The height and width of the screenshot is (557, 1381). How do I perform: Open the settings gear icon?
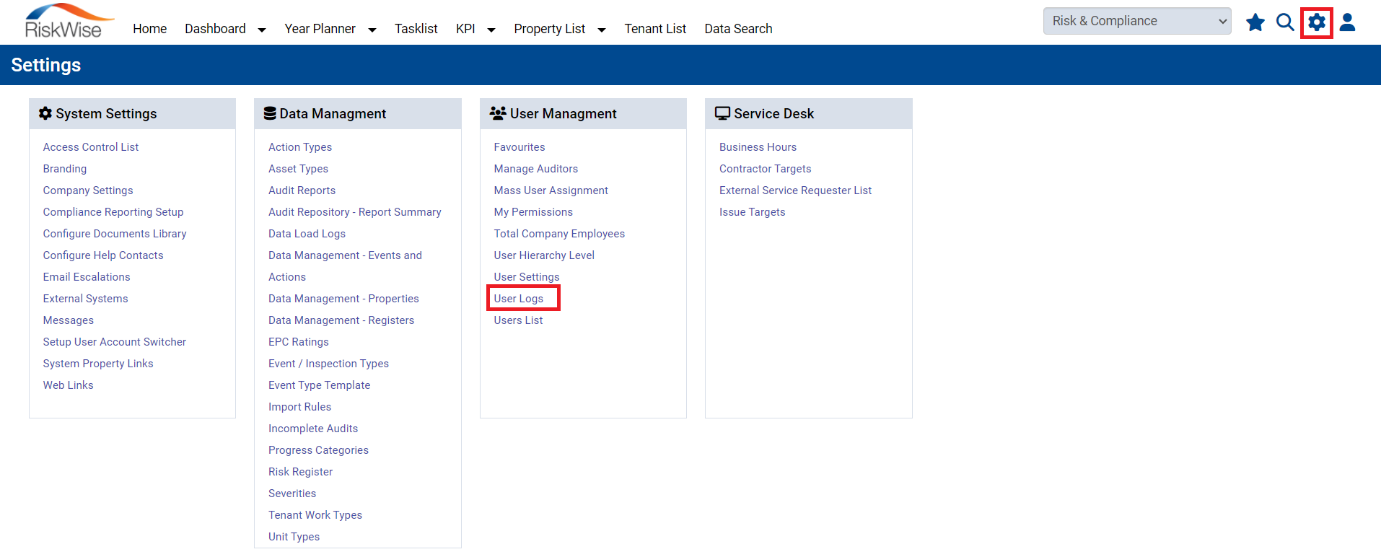(1317, 22)
